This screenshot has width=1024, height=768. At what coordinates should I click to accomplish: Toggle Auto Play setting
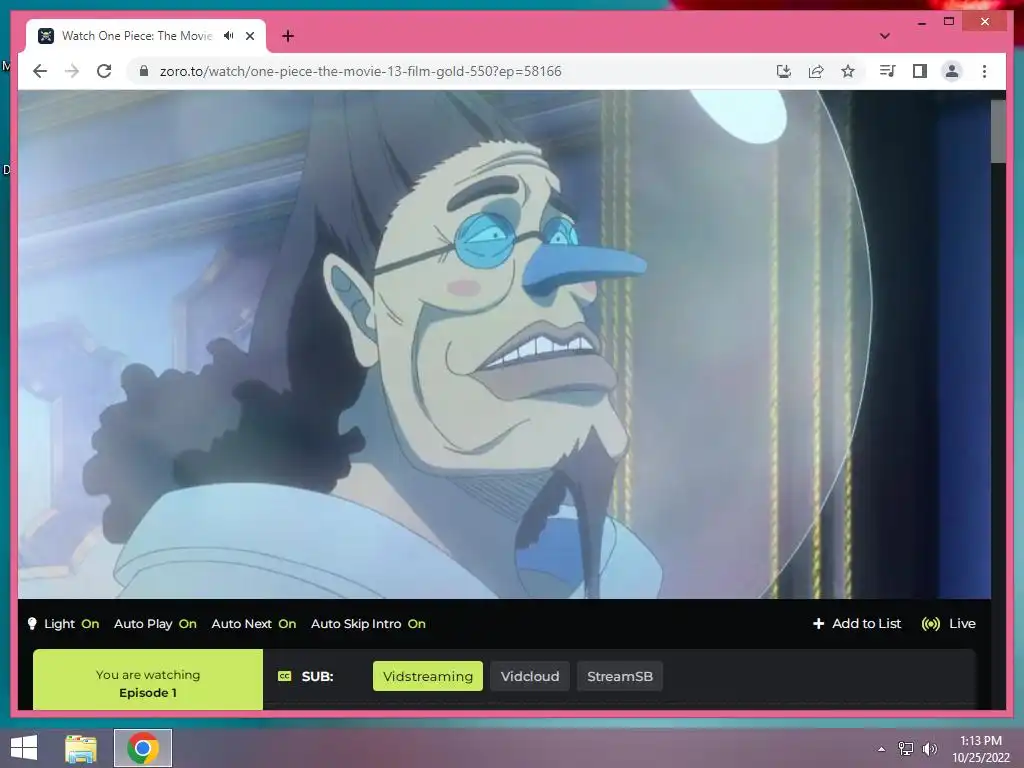(155, 624)
